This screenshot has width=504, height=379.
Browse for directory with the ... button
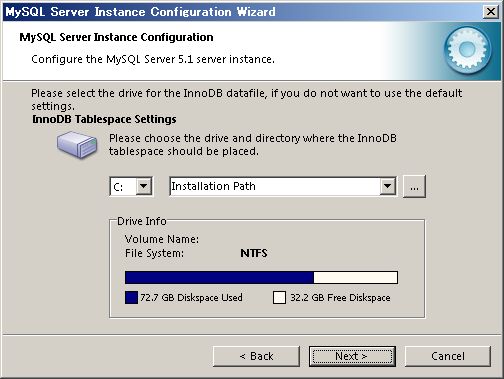(414, 187)
